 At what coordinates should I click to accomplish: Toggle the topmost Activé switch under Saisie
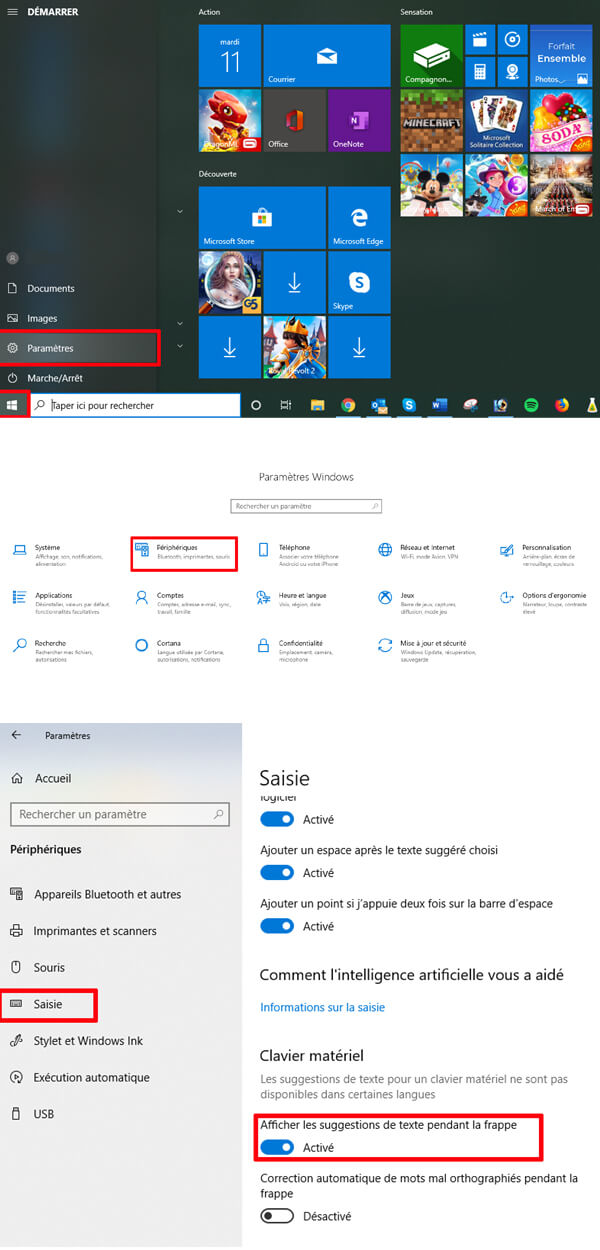pos(277,819)
